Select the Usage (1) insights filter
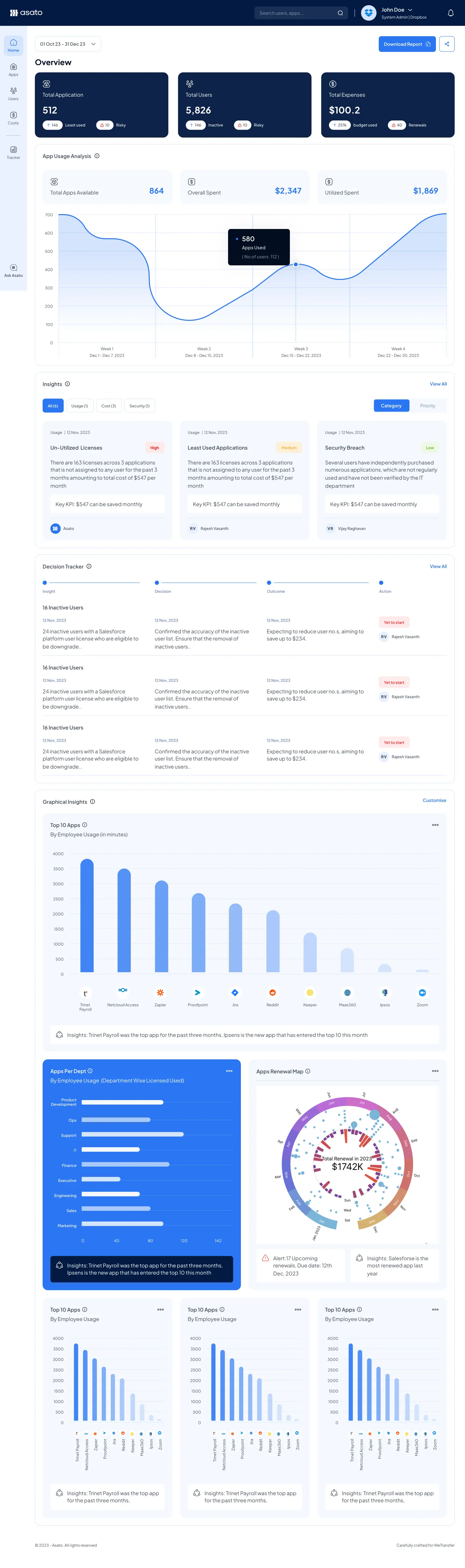 (80, 405)
